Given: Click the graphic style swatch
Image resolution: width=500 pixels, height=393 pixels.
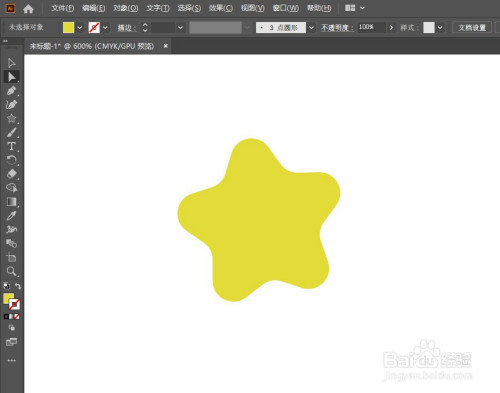Looking at the screenshot, I should pos(429,28).
